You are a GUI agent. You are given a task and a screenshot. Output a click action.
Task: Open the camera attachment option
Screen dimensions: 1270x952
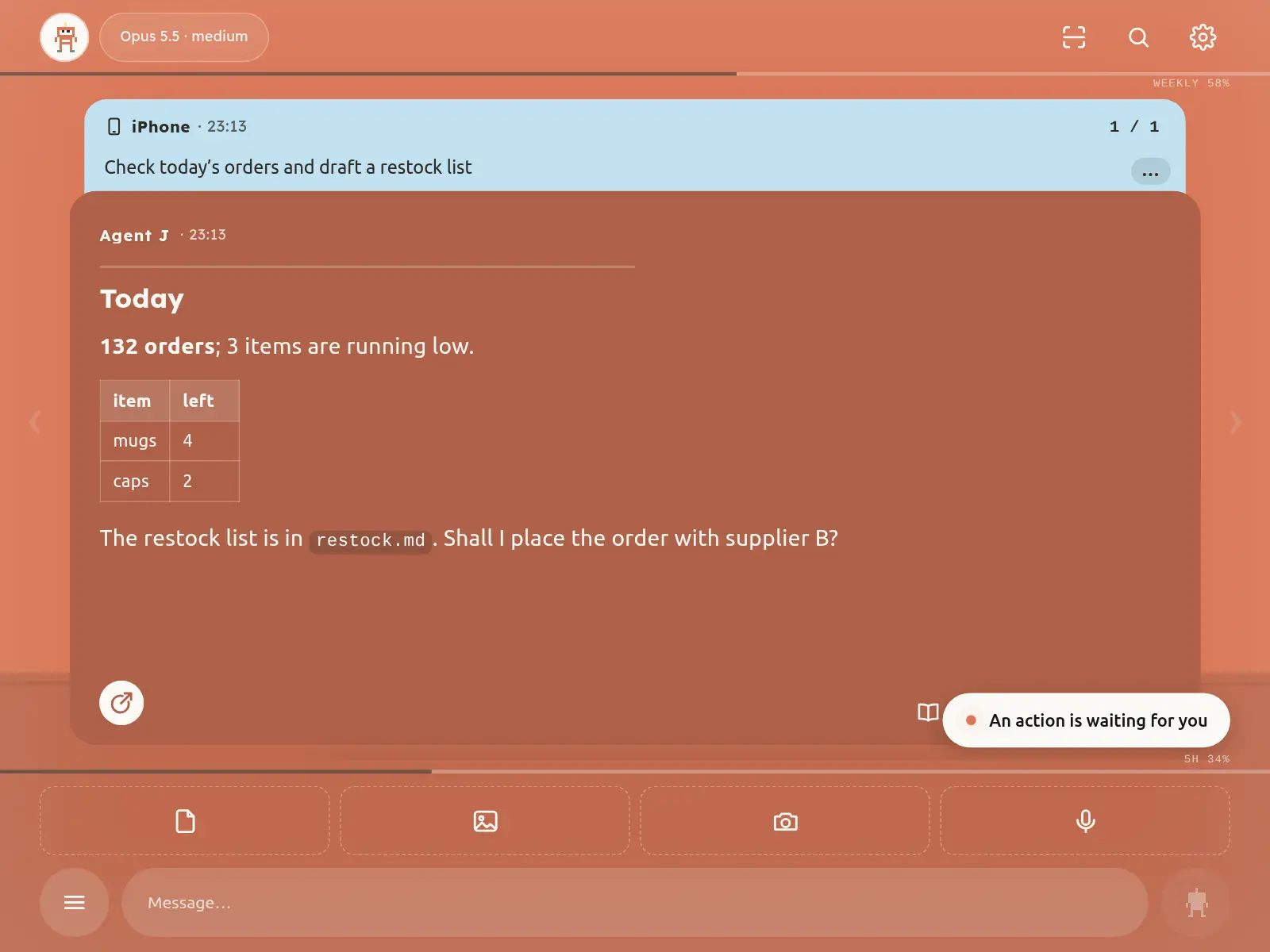(x=785, y=821)
